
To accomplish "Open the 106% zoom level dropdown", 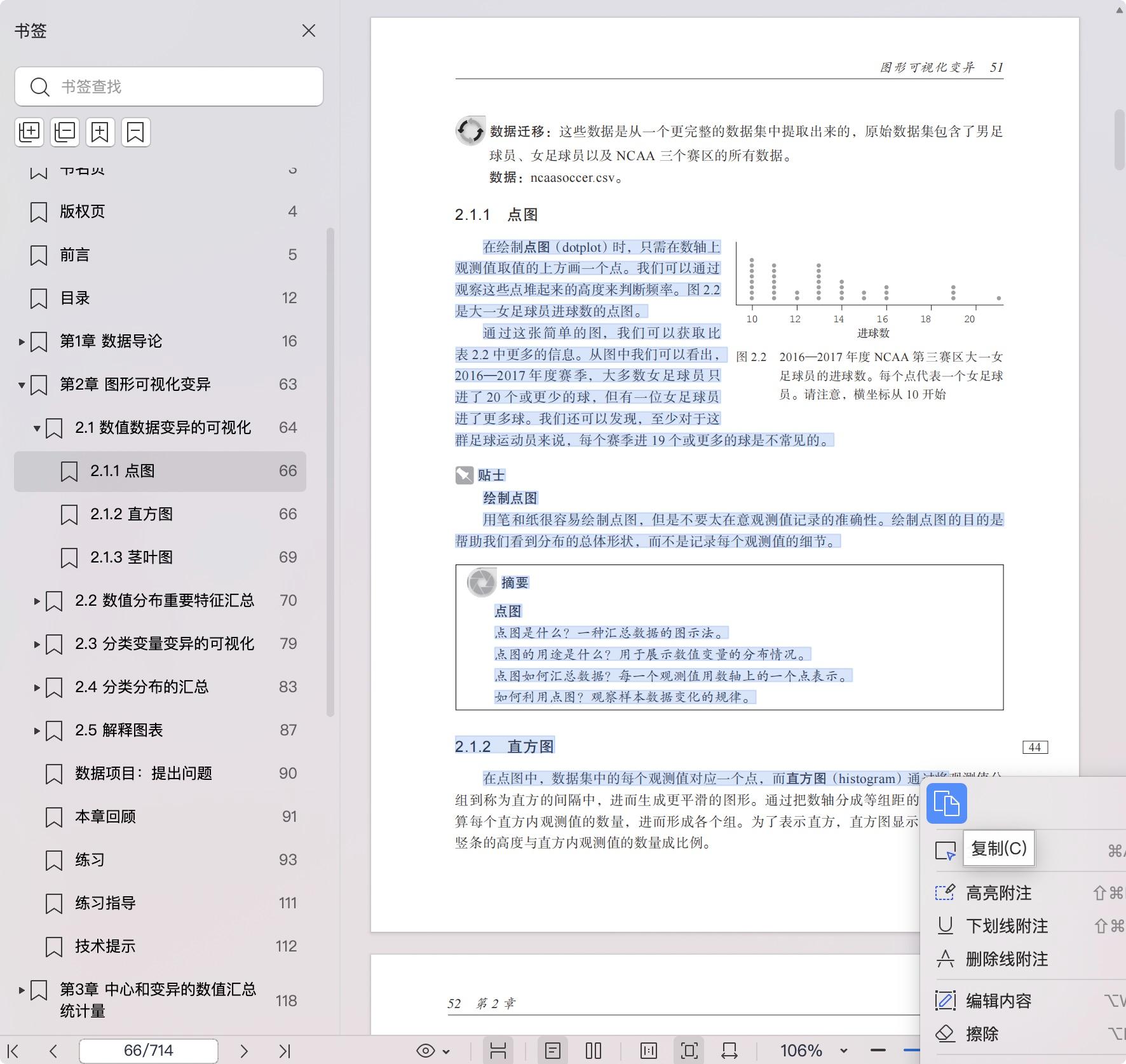I will pyautogui.click(x=843, y=1051).
